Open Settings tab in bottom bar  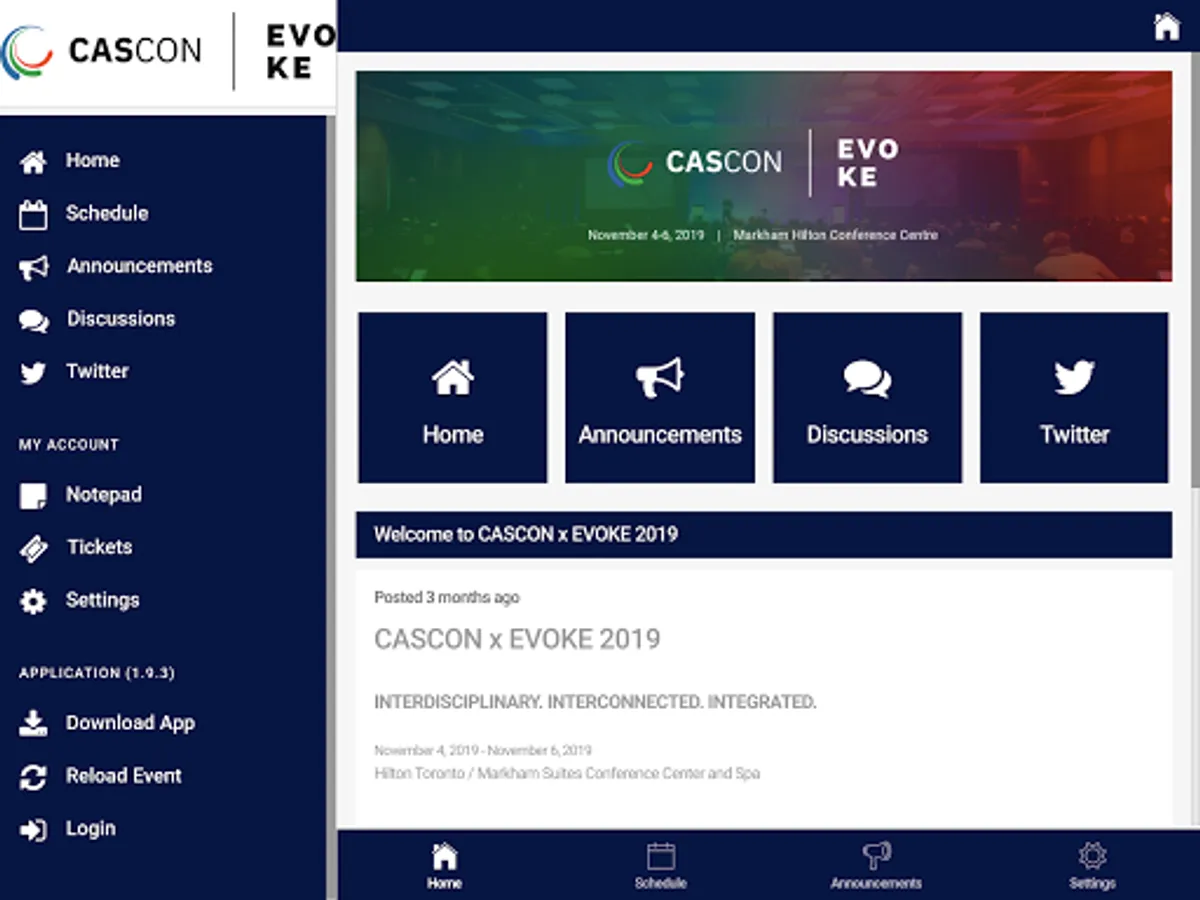[1092, 866]
